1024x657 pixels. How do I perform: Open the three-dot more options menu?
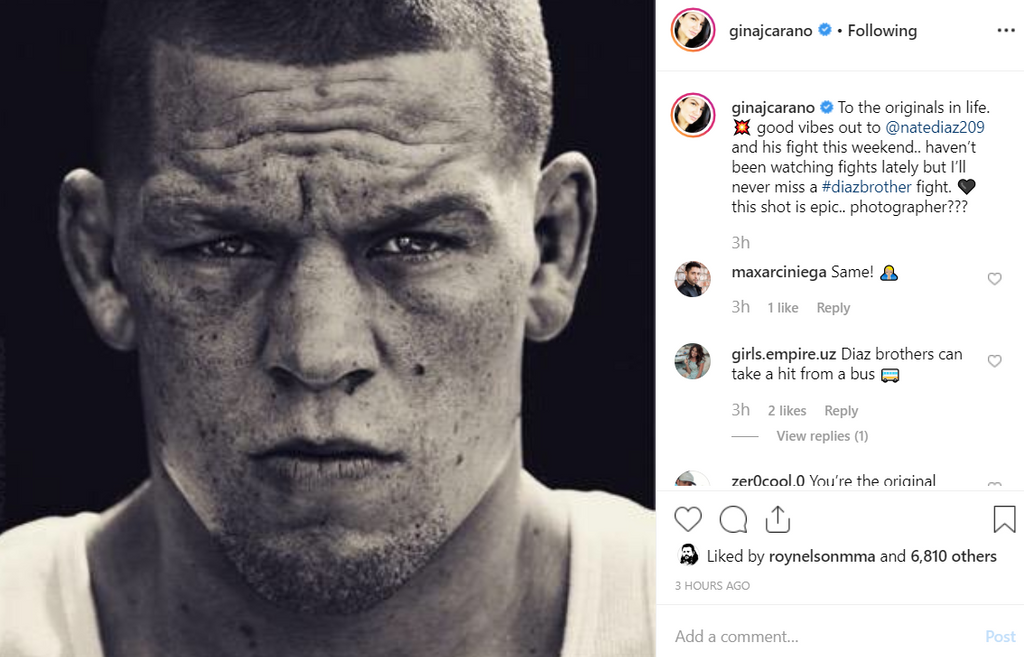click(1005, 31)
